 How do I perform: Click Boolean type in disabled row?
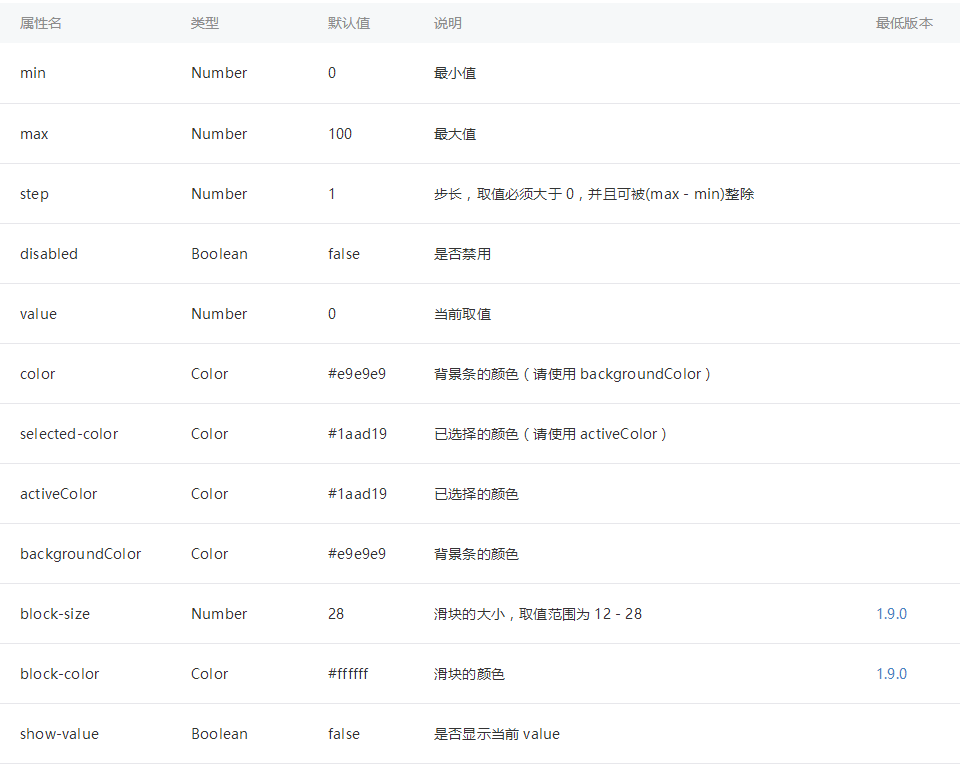point(219,254)
